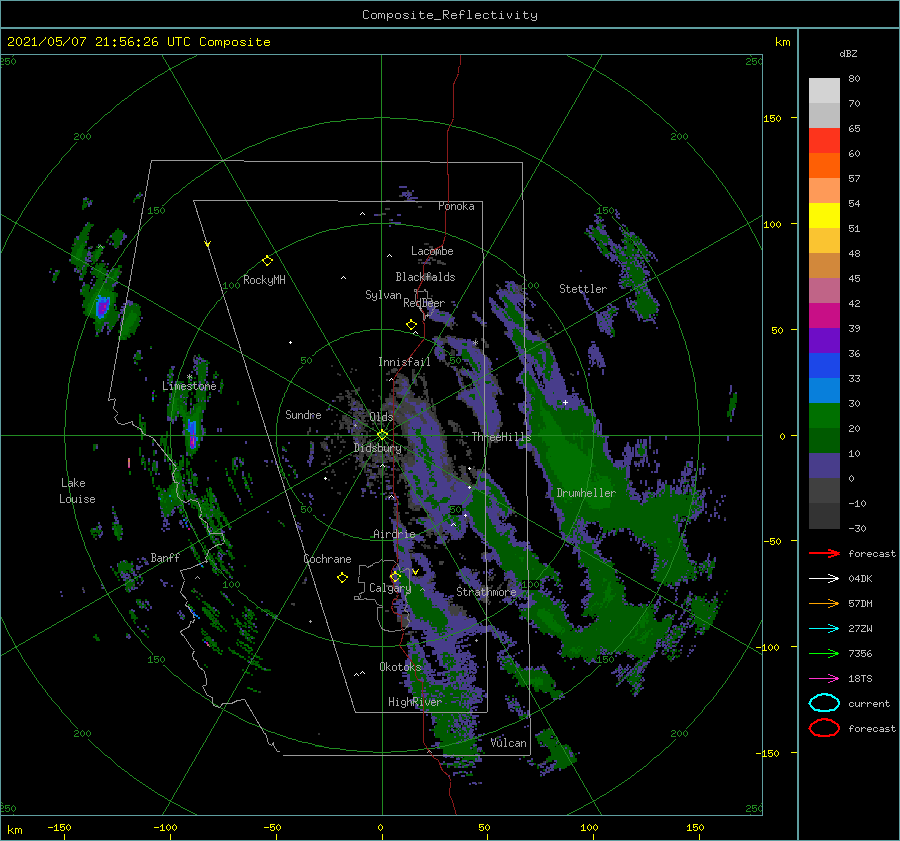The width and height of the screenshot is (900, 841).
Task: Click the Sundre label
Action: tap(303, 415)
